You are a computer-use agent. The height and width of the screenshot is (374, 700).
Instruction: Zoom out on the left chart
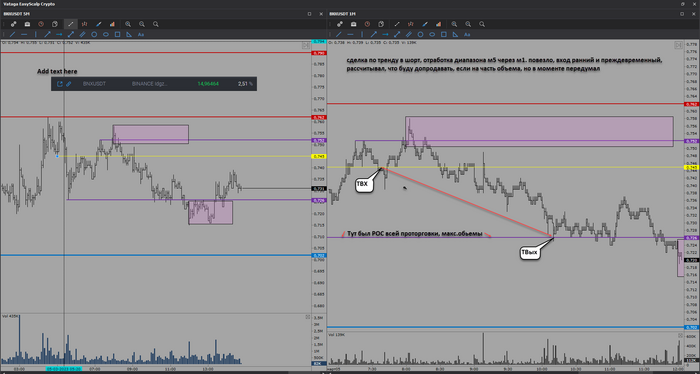click(x=142, y=24)
